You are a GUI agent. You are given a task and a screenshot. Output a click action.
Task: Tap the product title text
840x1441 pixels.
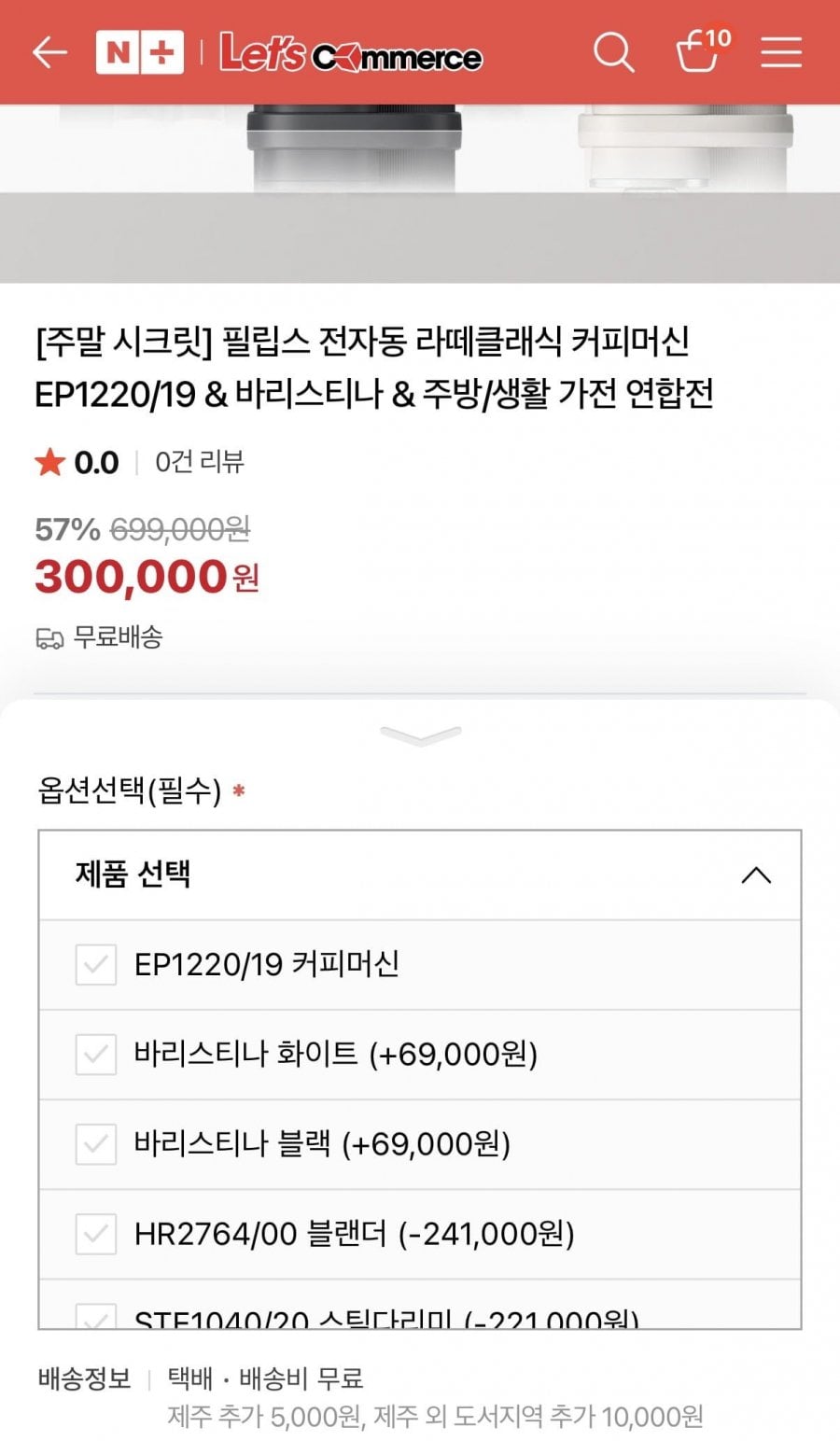point(373,368)
